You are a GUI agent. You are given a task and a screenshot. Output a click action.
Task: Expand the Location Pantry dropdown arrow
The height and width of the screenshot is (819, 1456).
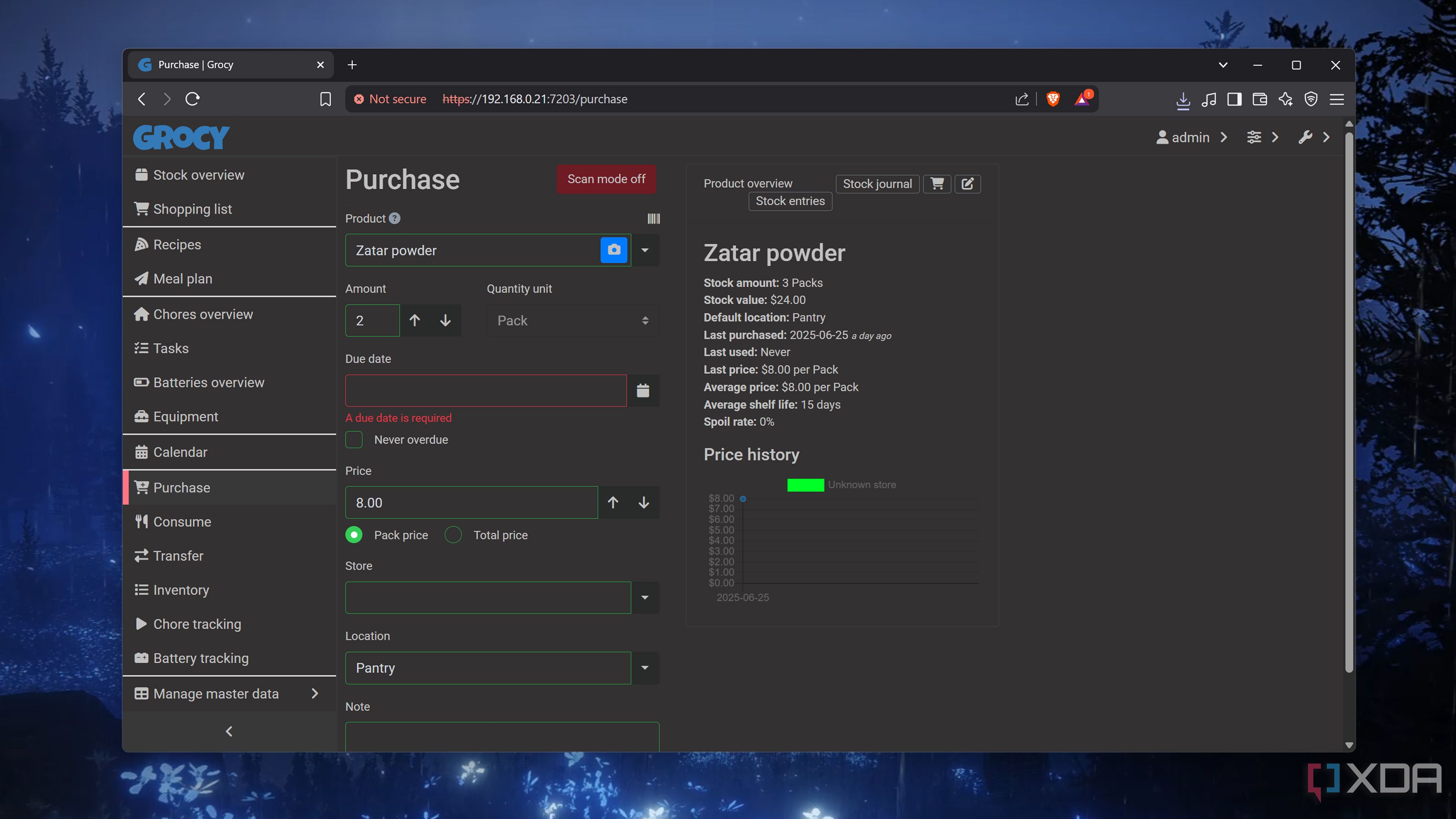[644, 667]
